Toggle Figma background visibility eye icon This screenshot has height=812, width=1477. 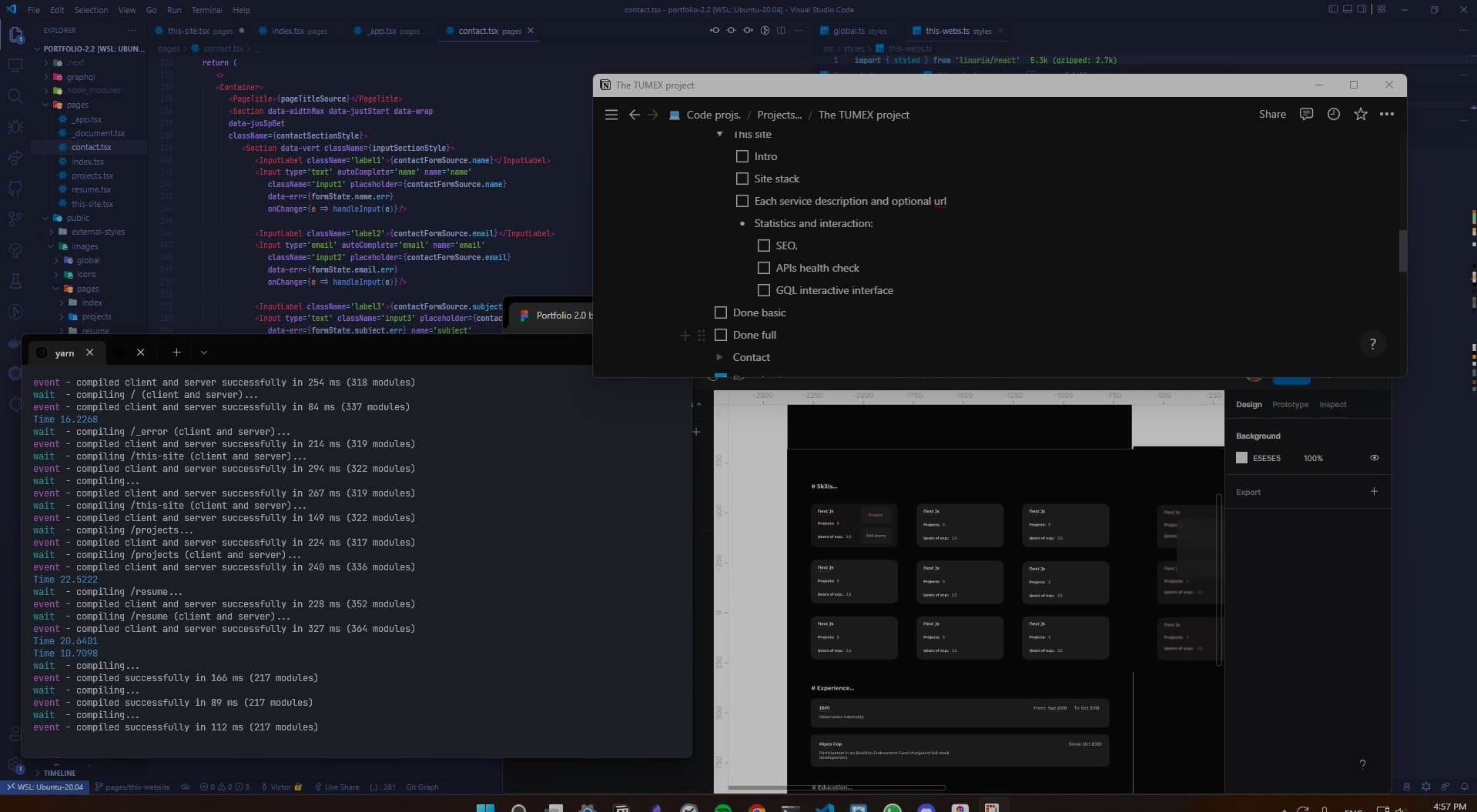point(1374,458)
